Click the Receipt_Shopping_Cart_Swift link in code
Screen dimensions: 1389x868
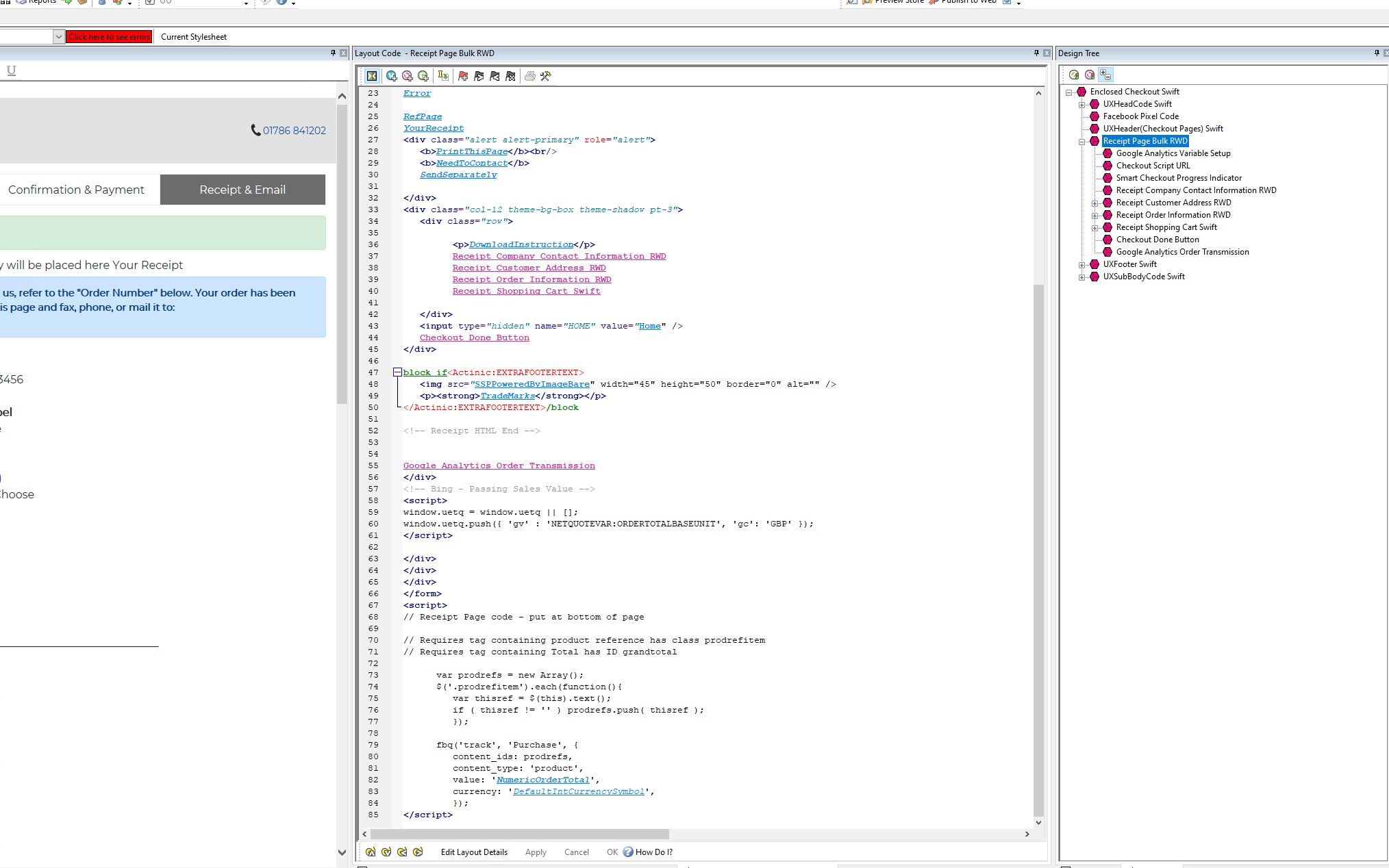click(x=526, y=291)
